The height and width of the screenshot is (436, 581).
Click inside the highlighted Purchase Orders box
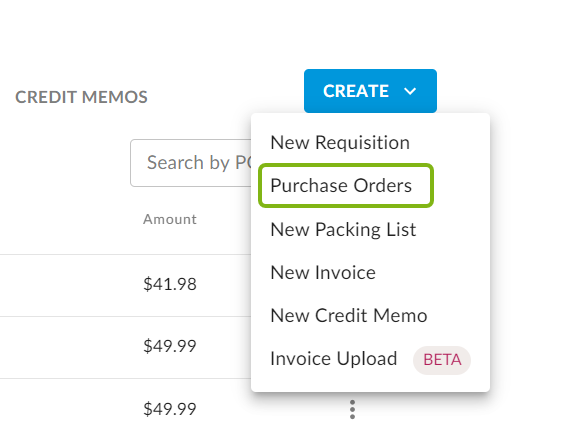pyautogui.click(x=346, y=185)
